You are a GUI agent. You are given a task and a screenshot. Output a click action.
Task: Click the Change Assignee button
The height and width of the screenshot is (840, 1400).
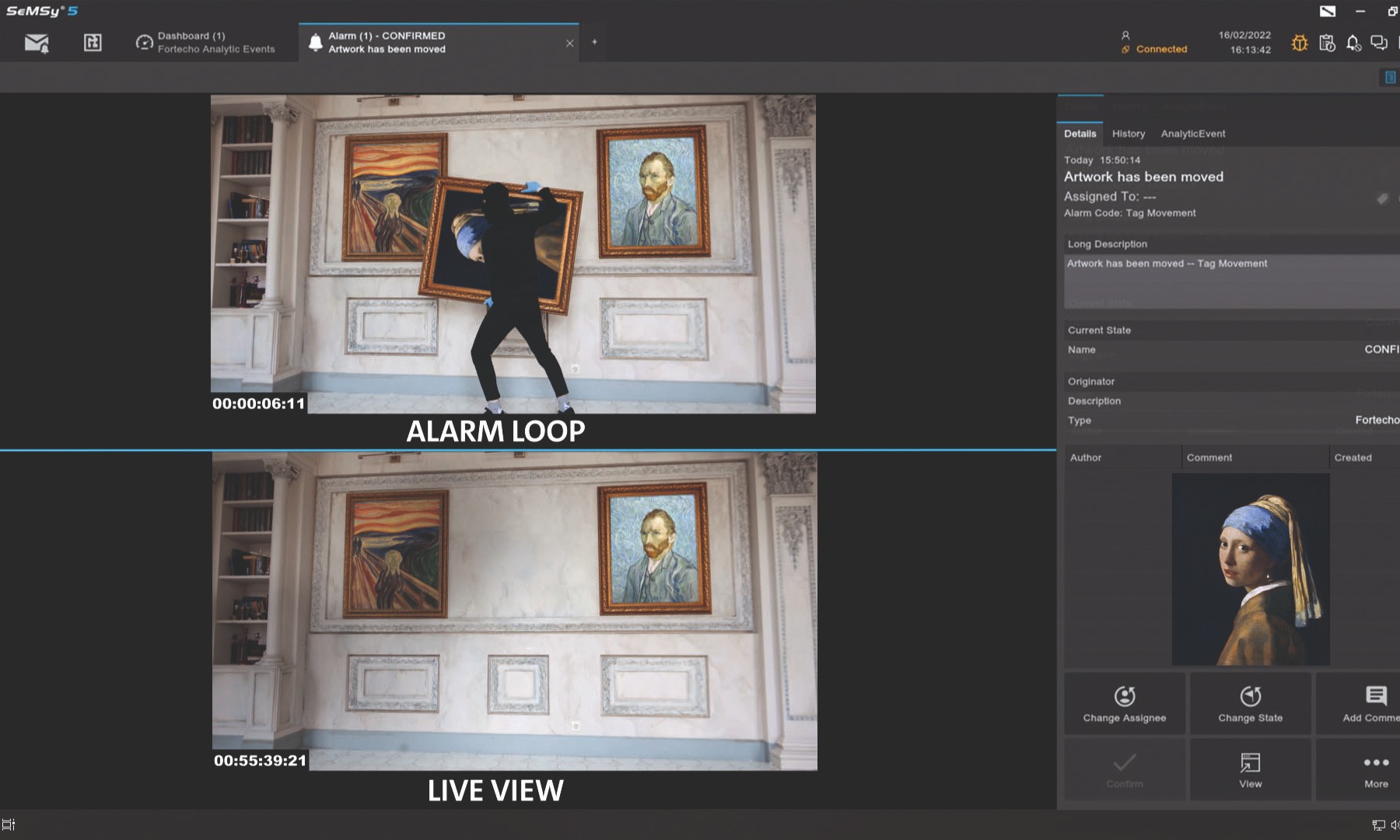tap(1125, 704)
